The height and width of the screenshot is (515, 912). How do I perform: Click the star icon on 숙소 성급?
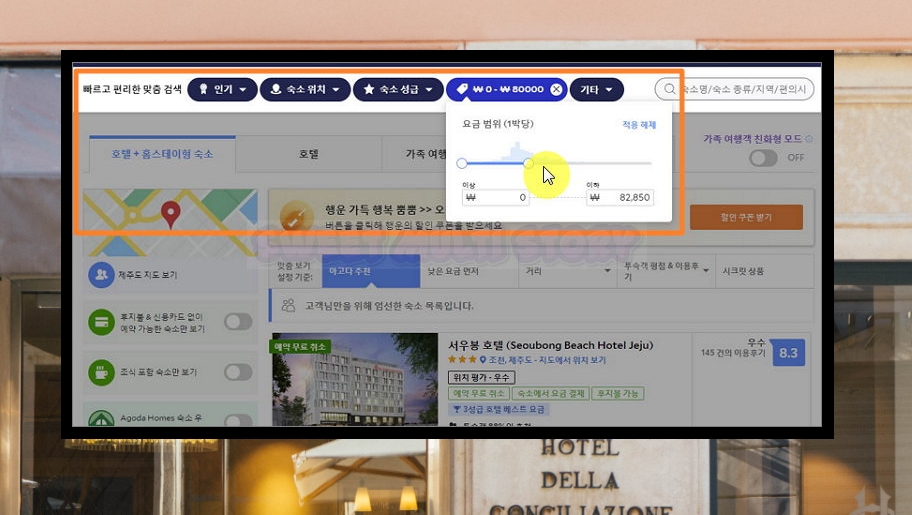tap(369, 89)
